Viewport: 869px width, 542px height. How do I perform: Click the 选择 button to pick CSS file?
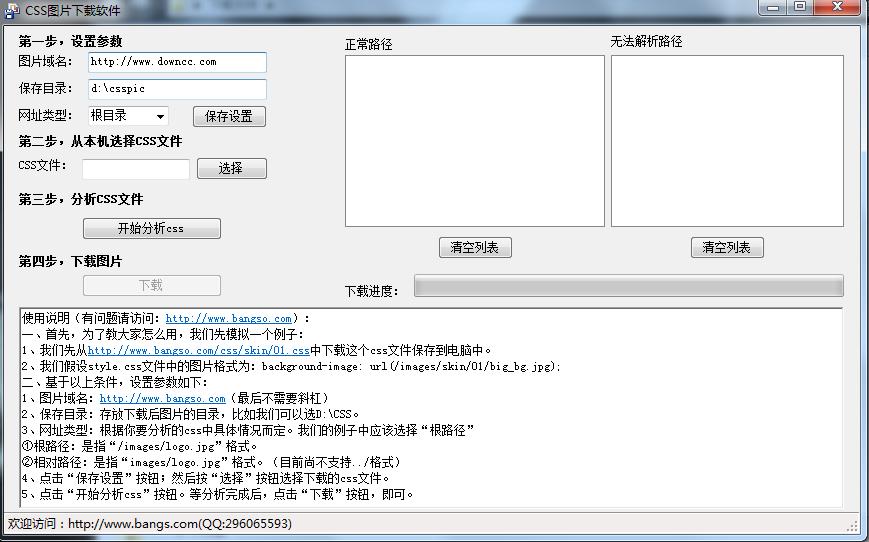(232, 168)
